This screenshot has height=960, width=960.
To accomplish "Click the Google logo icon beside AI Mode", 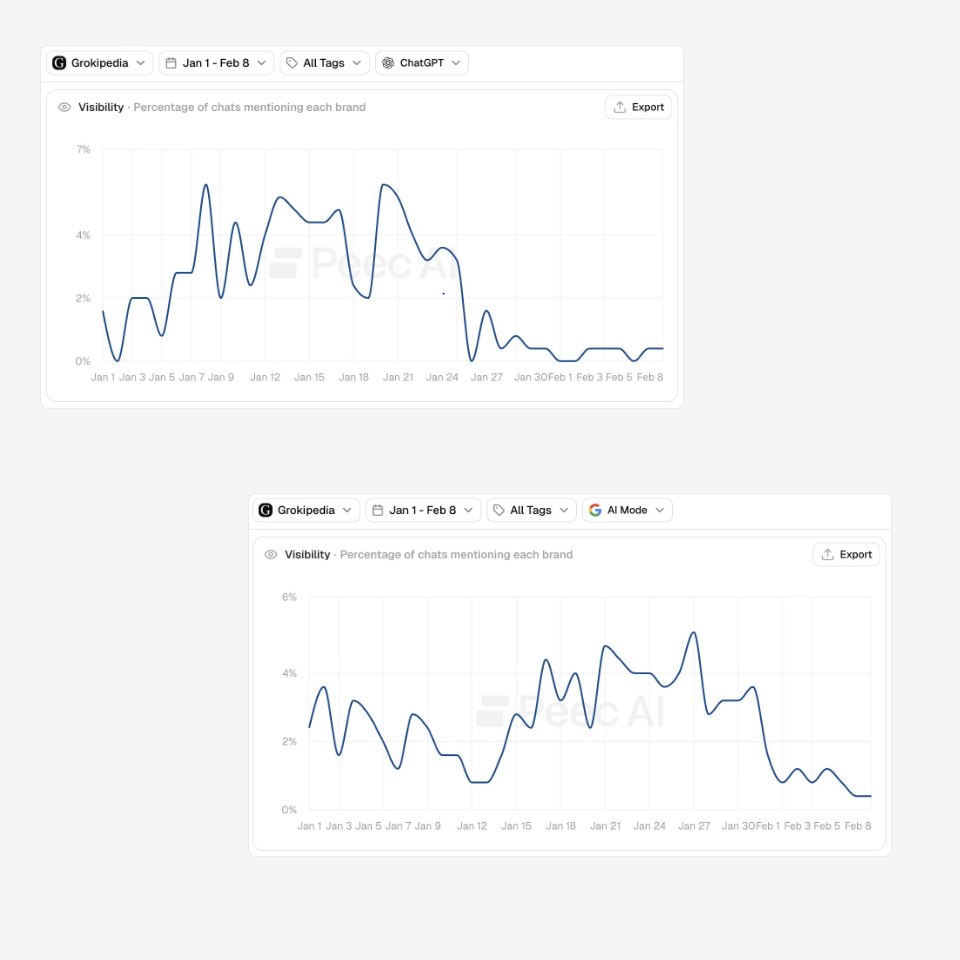I will [x=595, y=510].
